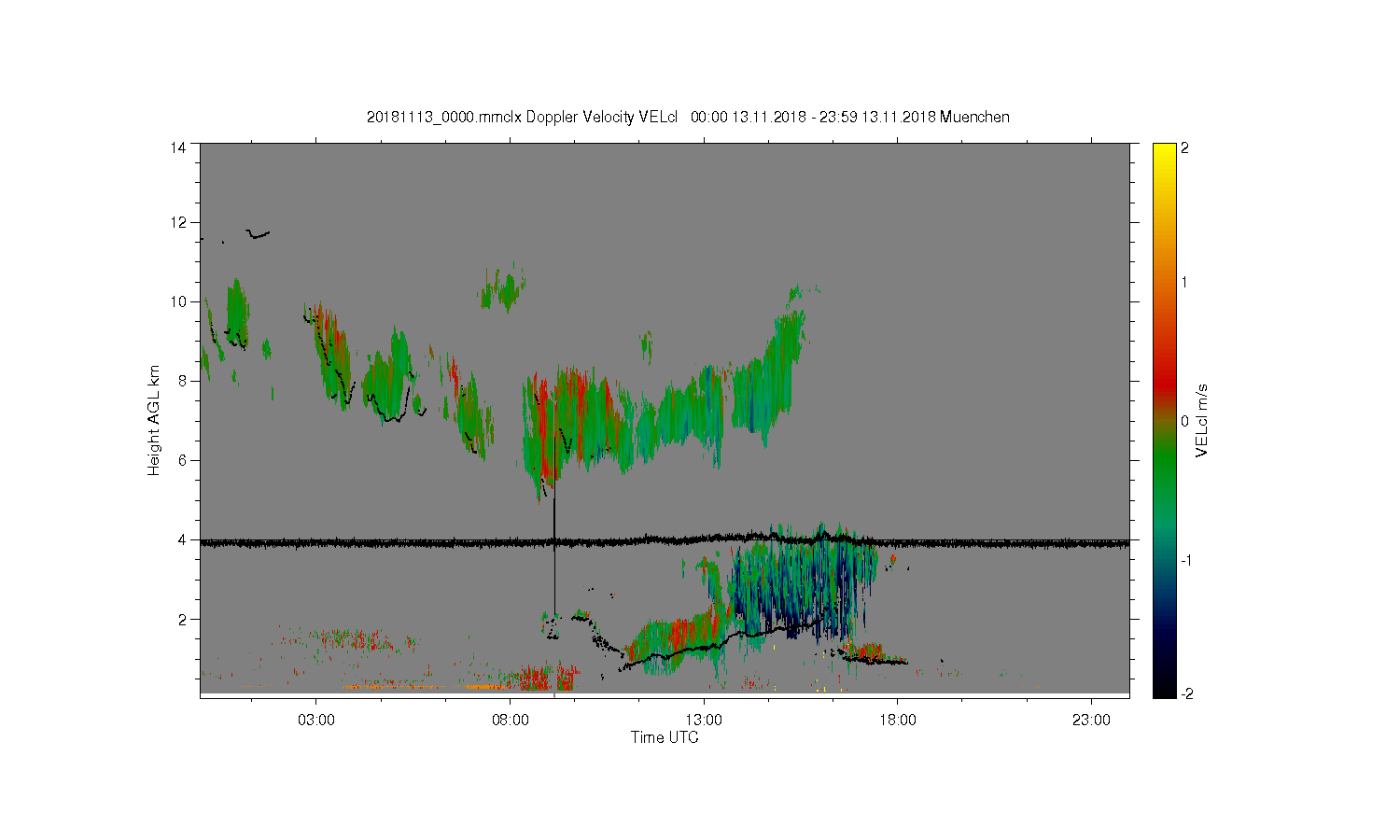
Task: Click the 18:00 time tick label
Action: click(897, 721)
